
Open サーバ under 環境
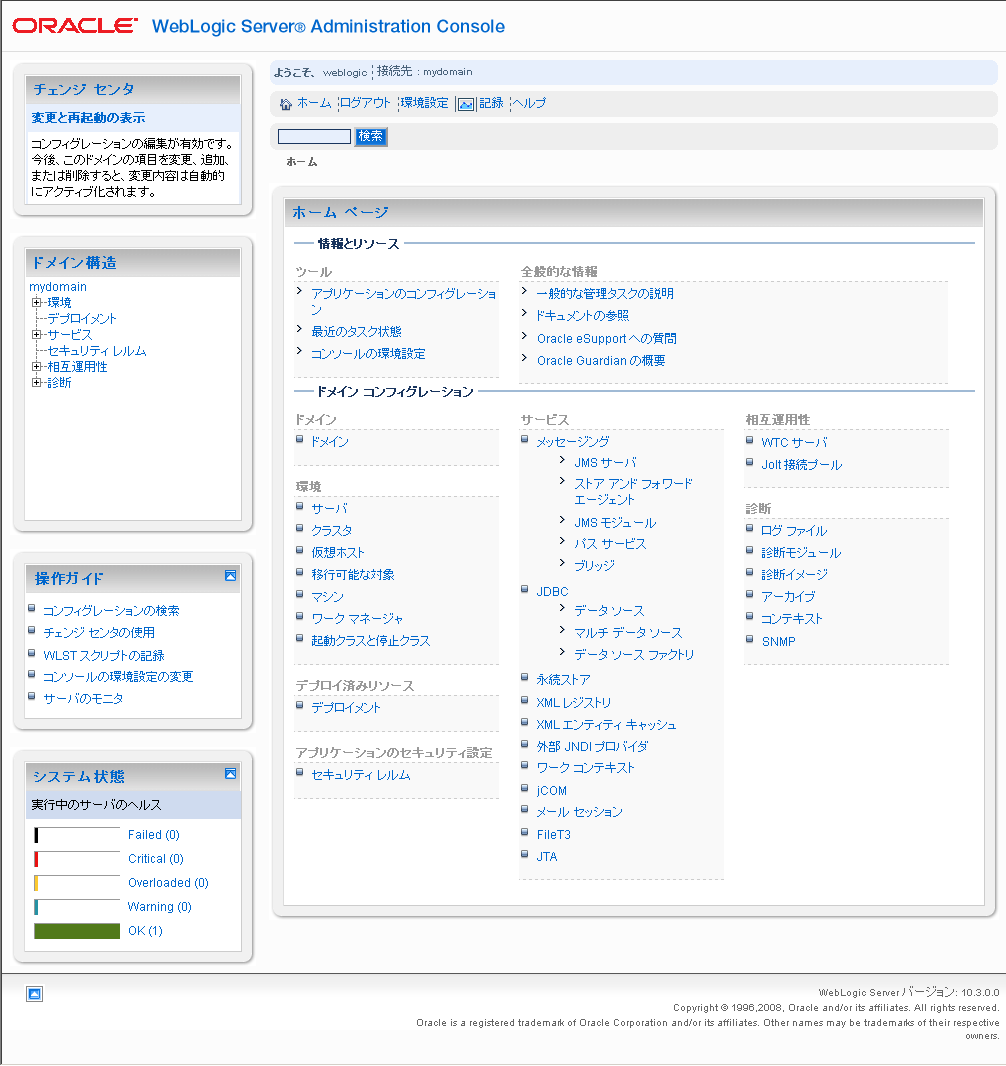330,509
